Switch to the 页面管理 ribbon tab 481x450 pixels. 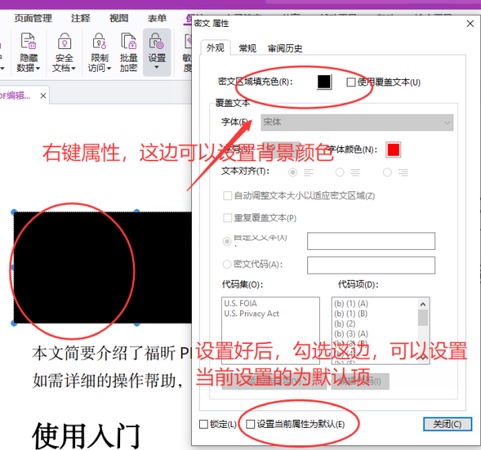pos(33,18)
